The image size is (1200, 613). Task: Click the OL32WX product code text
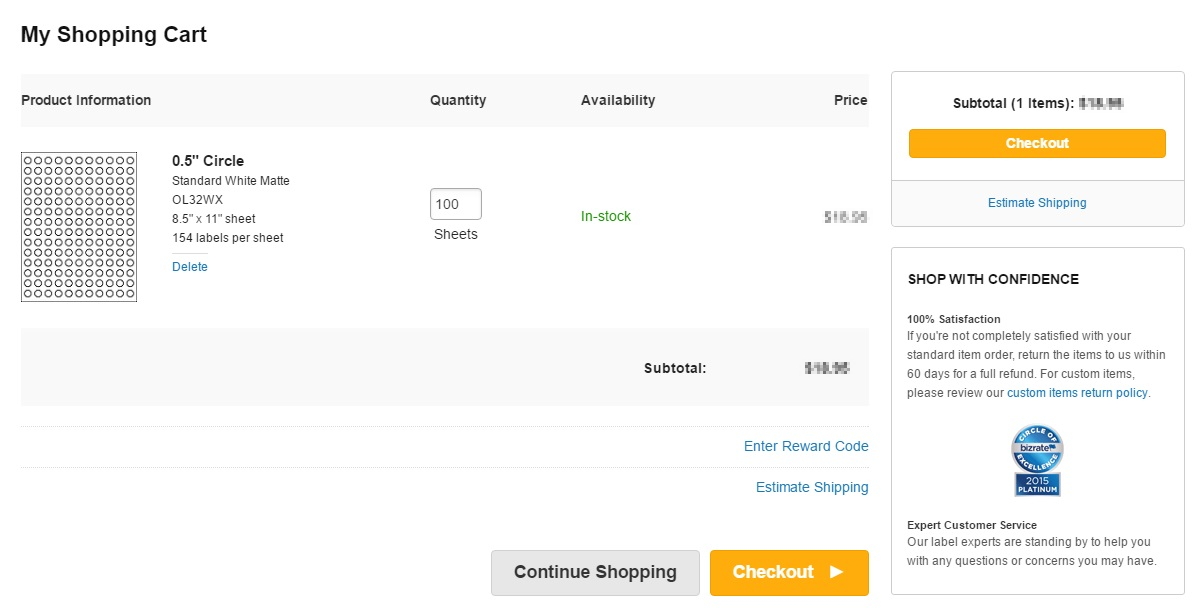(x=197, y=200)
